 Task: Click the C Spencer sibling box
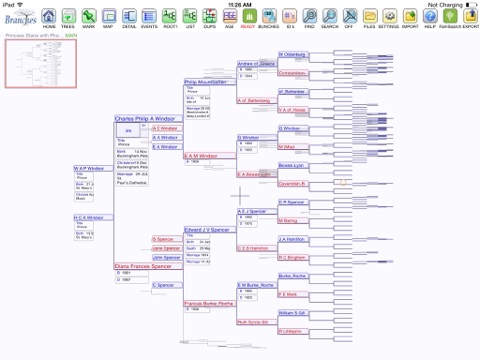click(x=167, y=285)
